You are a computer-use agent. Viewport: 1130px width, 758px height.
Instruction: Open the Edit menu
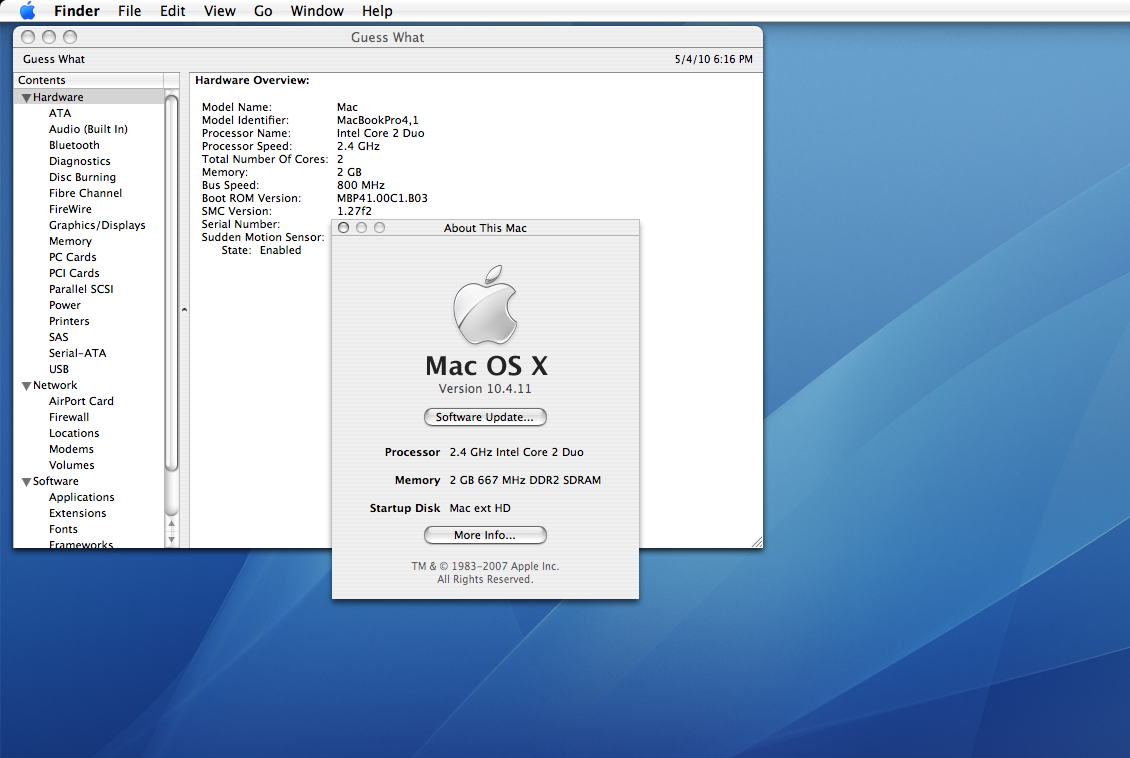(x=172, y=11)
